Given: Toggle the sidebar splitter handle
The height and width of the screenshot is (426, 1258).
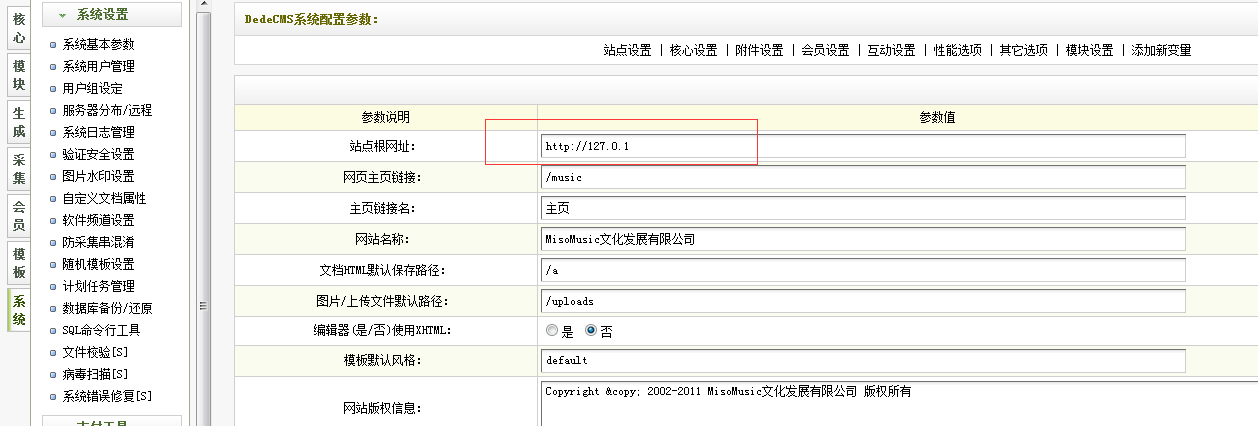Looking at the screenshot, I should 203,306.
